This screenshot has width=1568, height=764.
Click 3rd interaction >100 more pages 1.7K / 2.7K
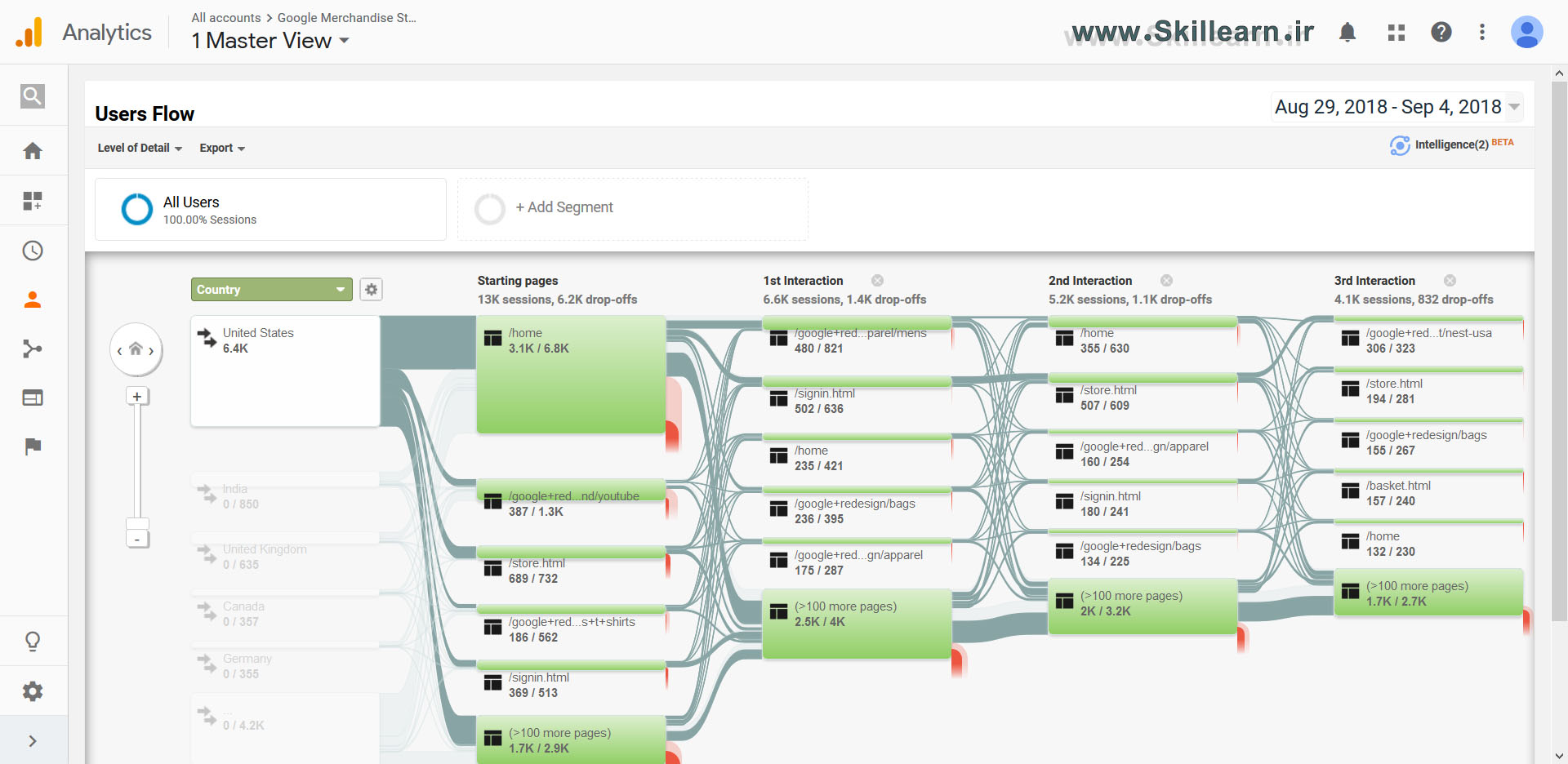[x=1428, y=593]
